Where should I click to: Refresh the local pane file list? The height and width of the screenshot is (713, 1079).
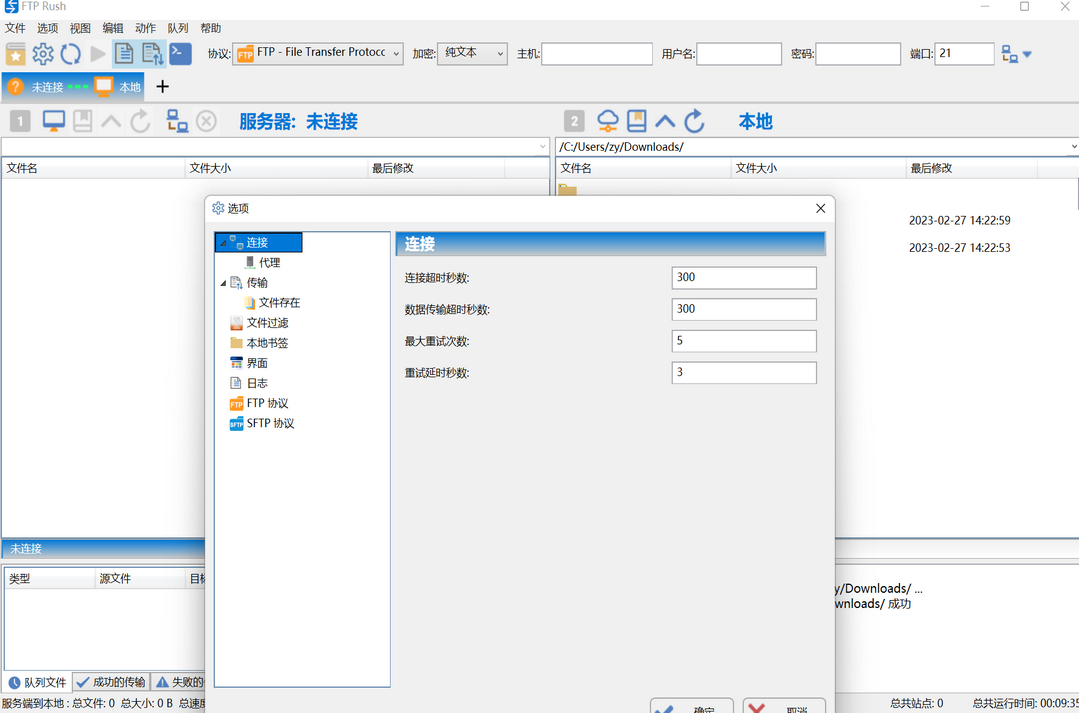pyautogui.click(x=695, y=121)
